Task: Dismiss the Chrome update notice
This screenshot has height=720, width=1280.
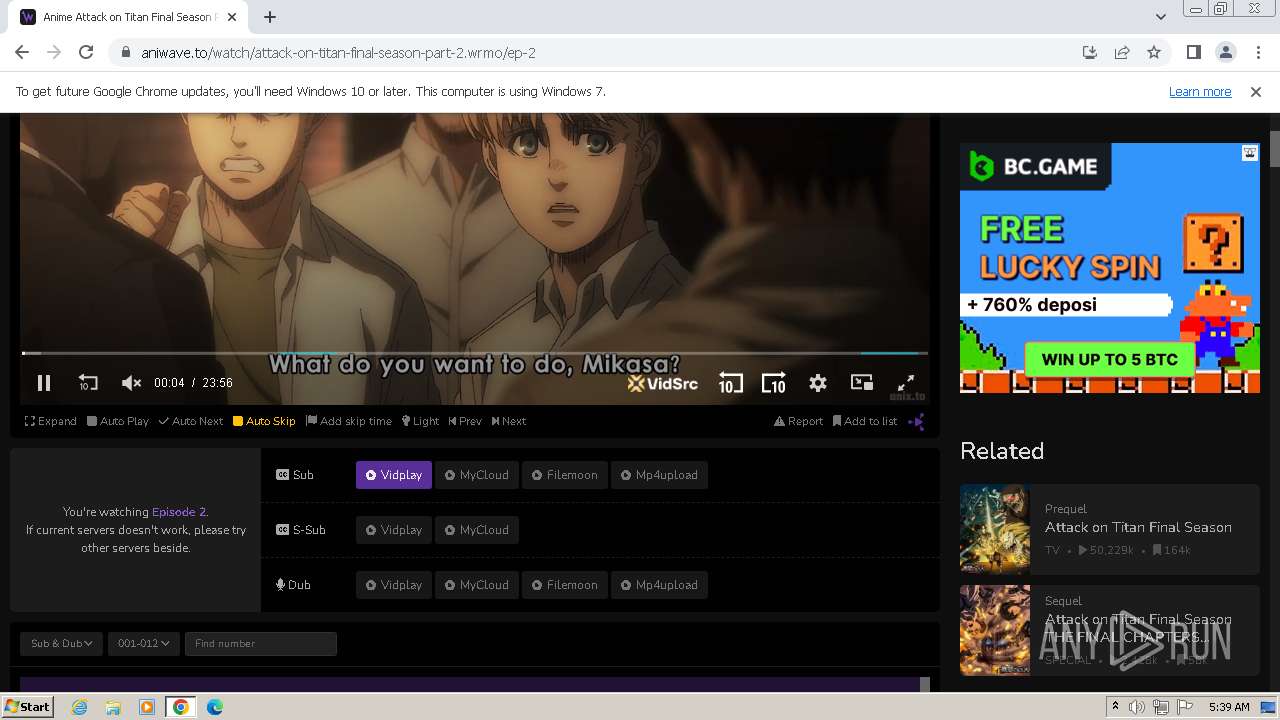Action: pos(1256,92)
